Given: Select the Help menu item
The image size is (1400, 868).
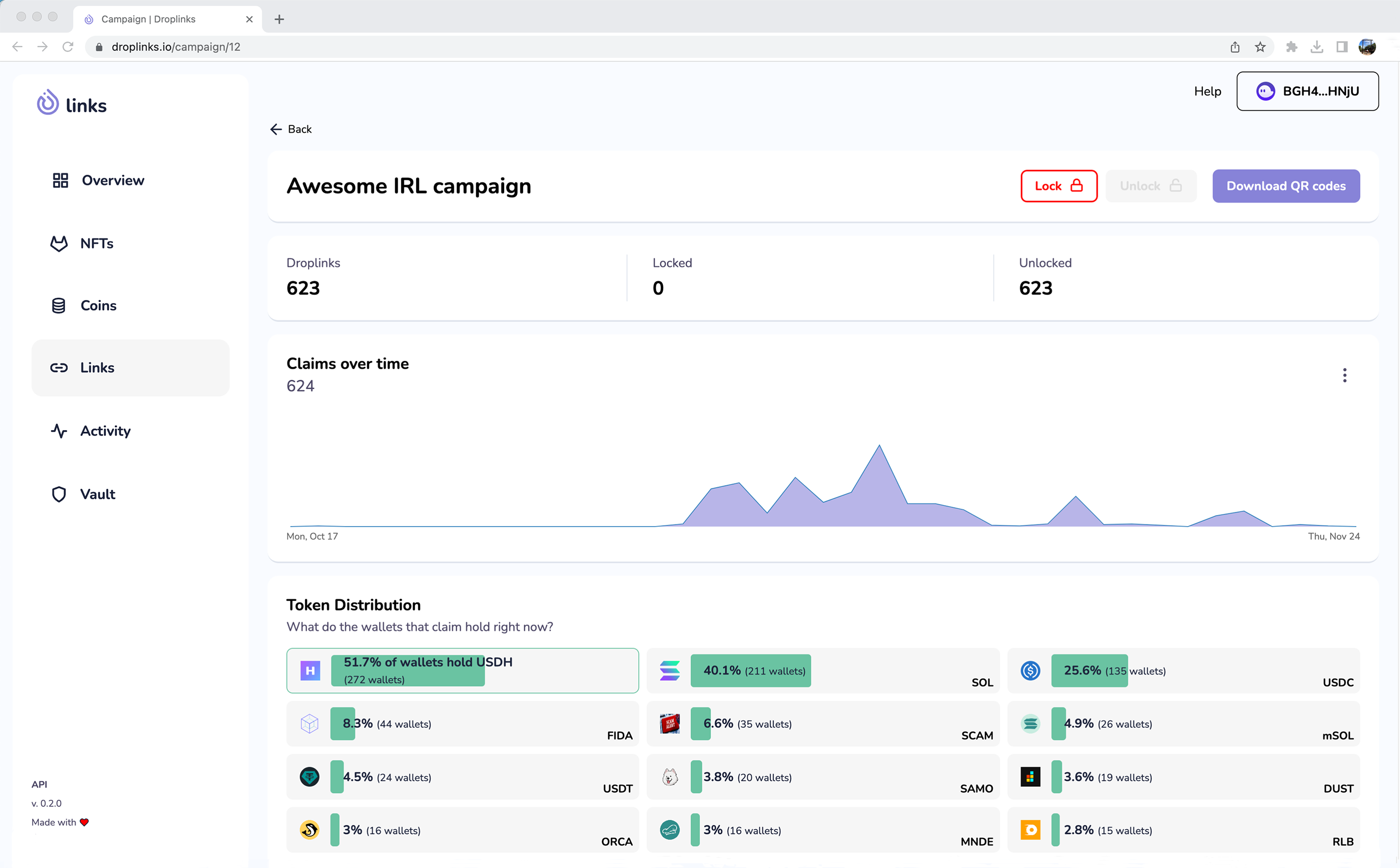Looking at the screenshot, I should coord(1208,90).
